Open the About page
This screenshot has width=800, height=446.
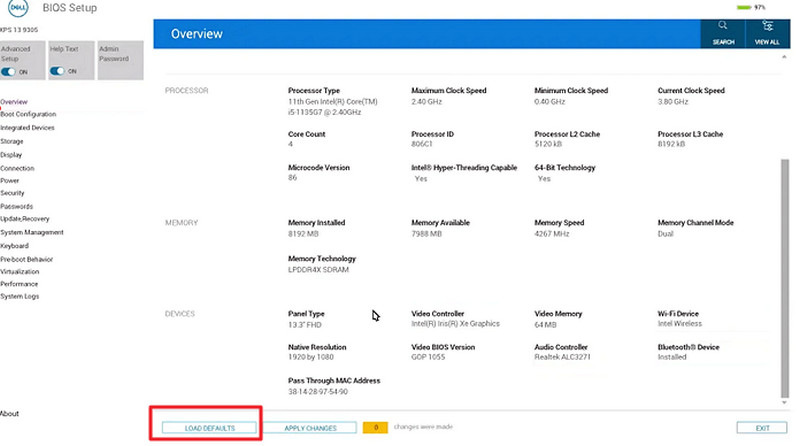coord(9,413)
